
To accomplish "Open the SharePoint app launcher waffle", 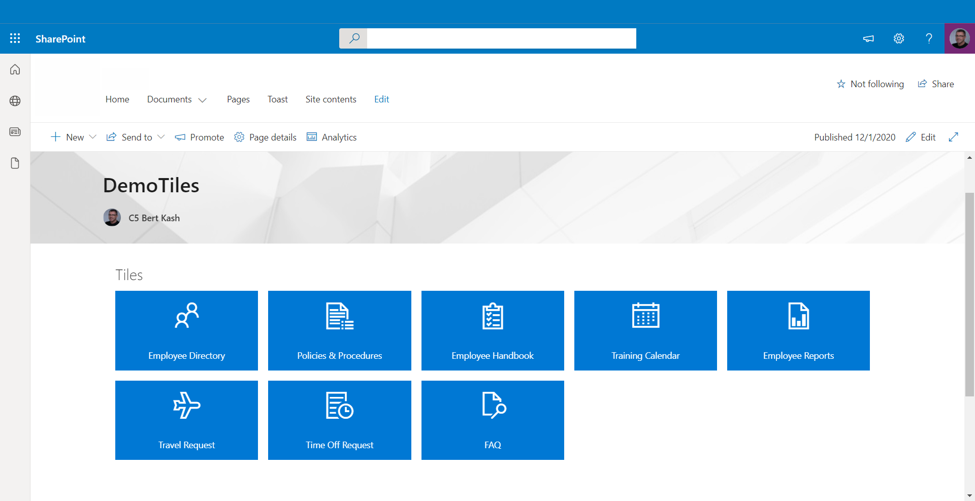I will (15, 39).
